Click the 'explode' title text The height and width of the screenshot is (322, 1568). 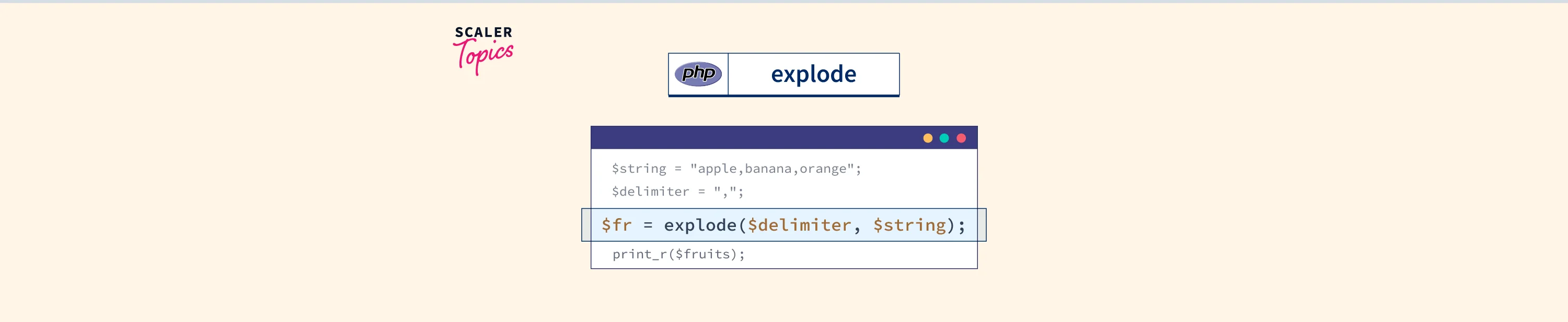click(813, 74)
